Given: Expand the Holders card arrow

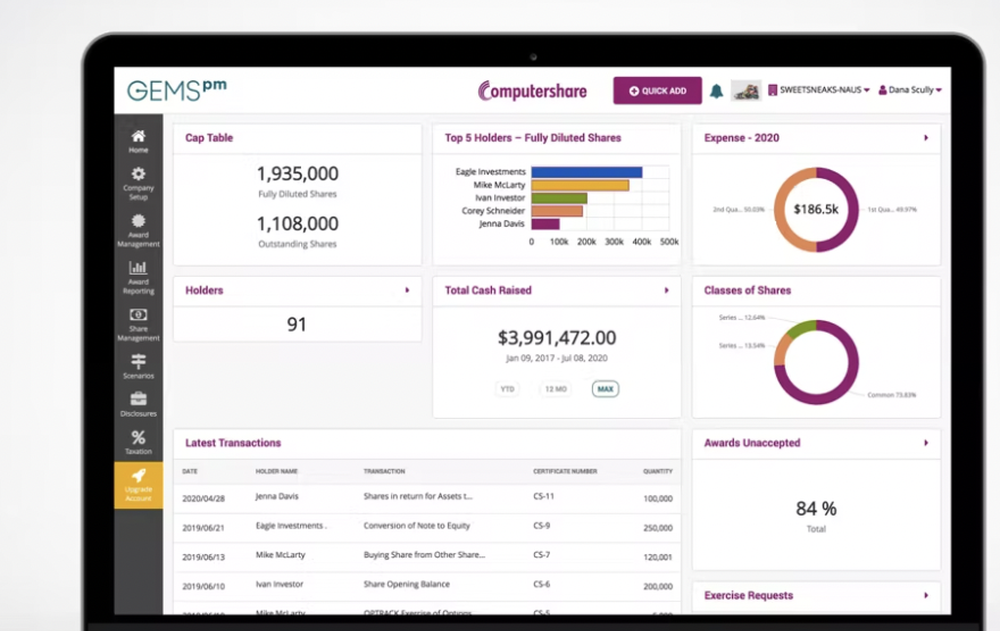Looking at the screenshot, I should click(407, 290).
